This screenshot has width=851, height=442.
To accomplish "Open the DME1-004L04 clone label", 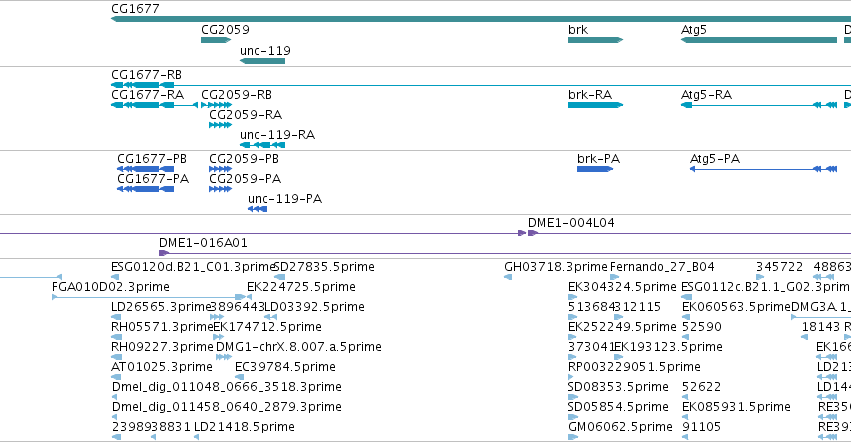I will coord(571,223).
